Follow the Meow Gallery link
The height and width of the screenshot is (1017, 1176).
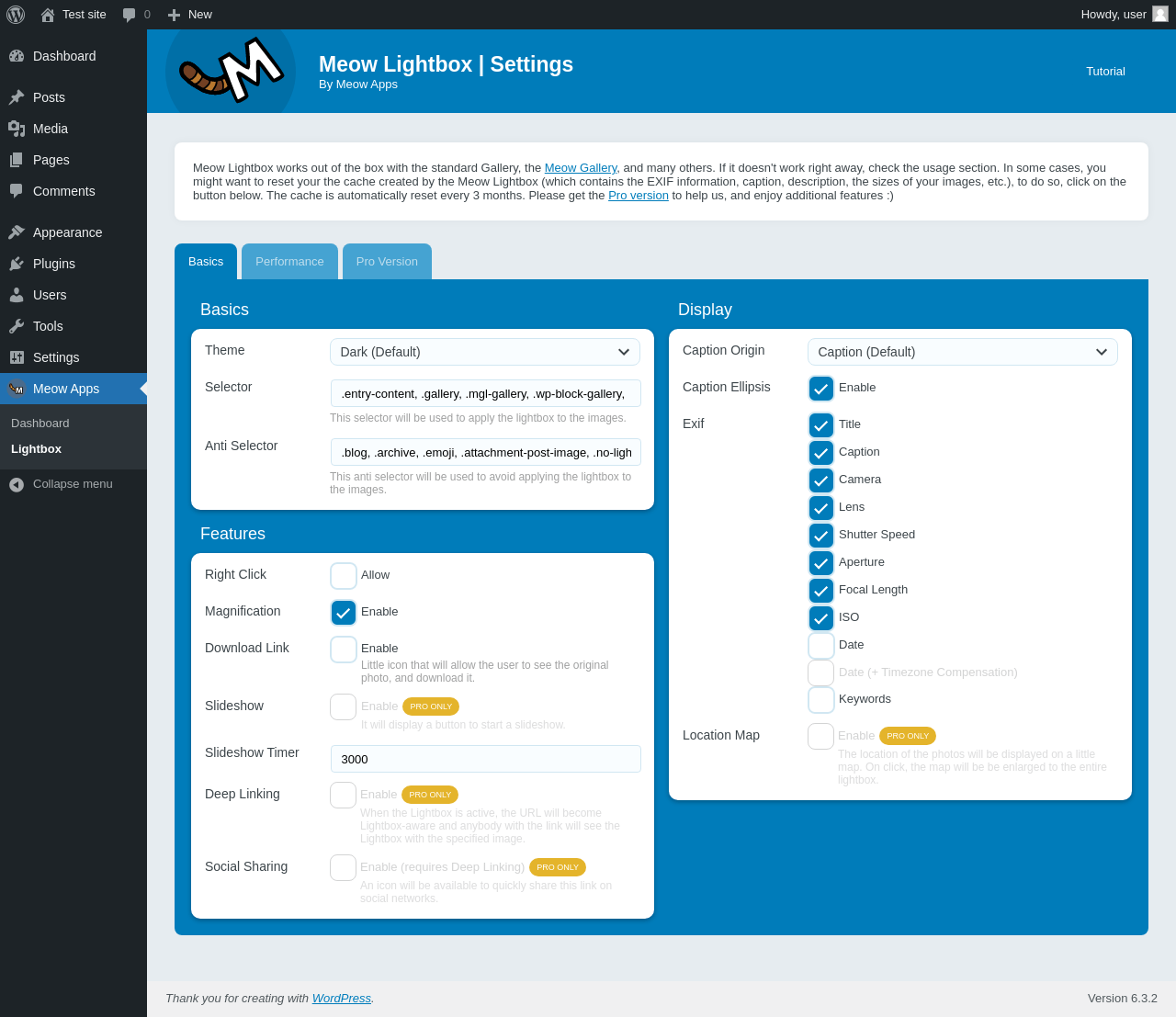click(581, 168)
